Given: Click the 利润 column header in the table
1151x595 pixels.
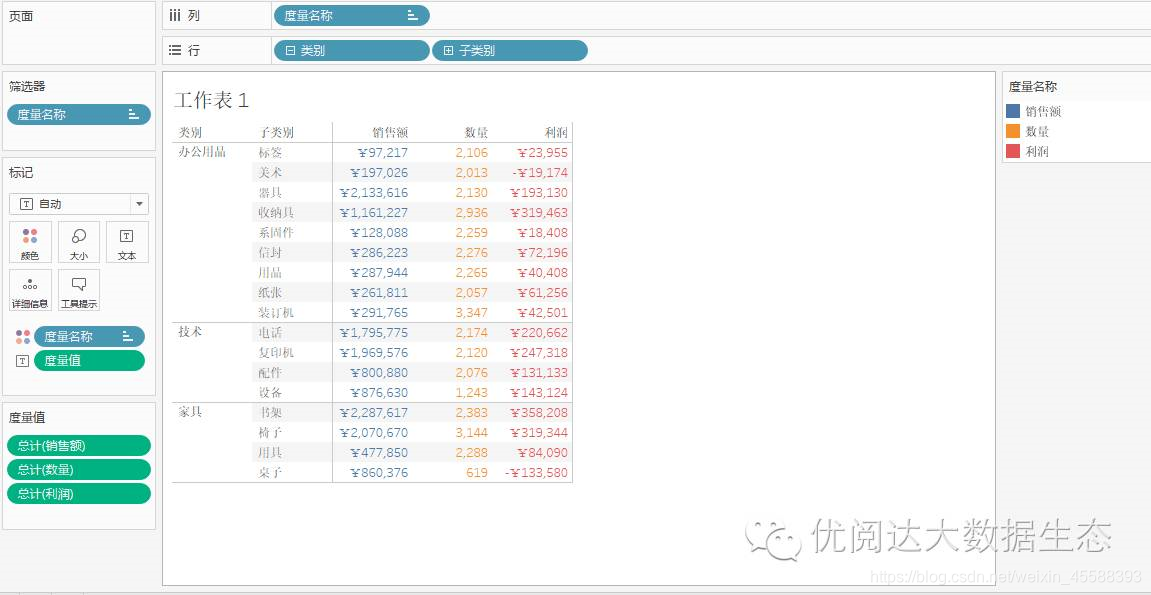Looking at the screenshot, I should pyautogui.click(x=556, y=133).
